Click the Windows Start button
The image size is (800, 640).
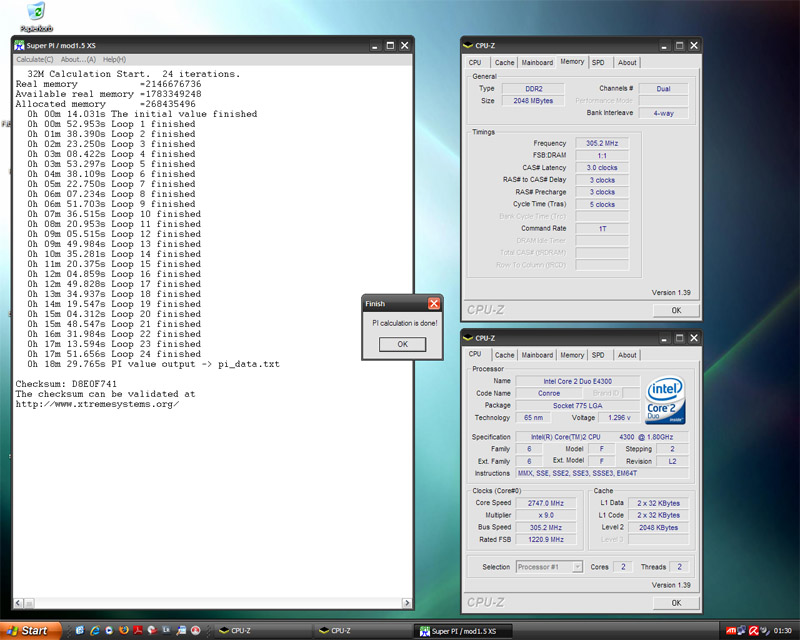pos(31,631)
